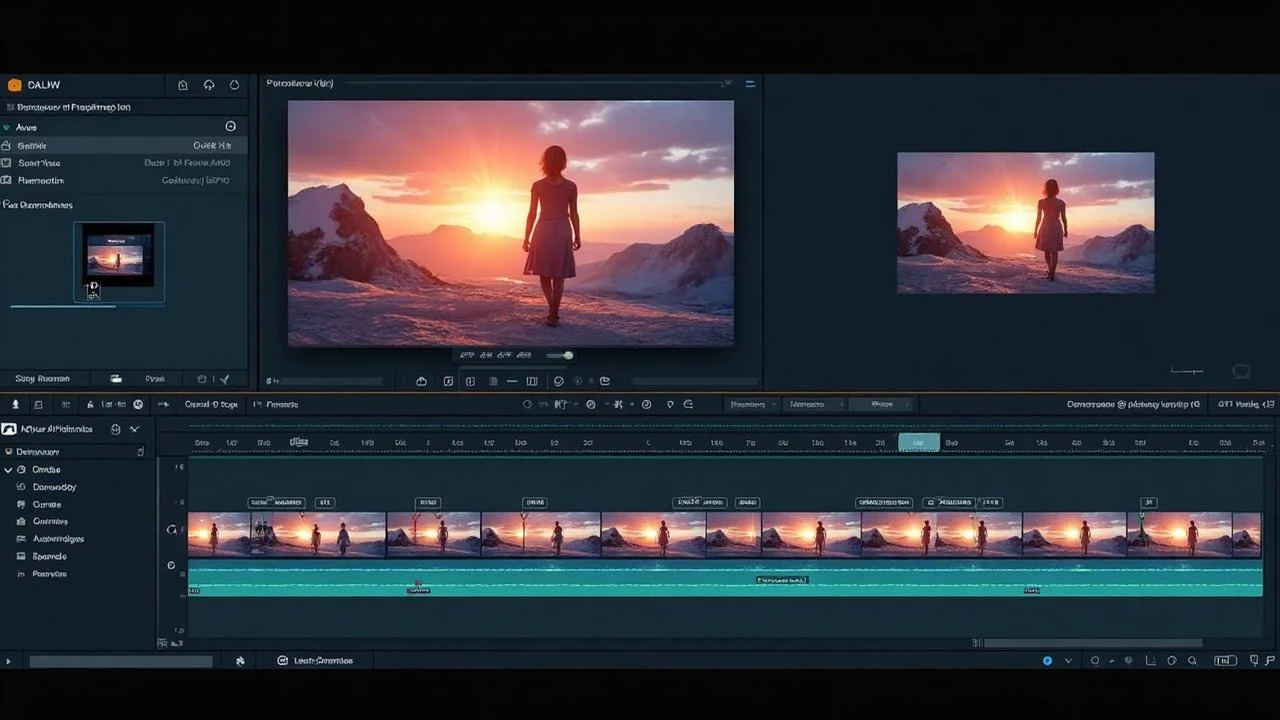Click the CALW app logo at top left

[14, 85]
